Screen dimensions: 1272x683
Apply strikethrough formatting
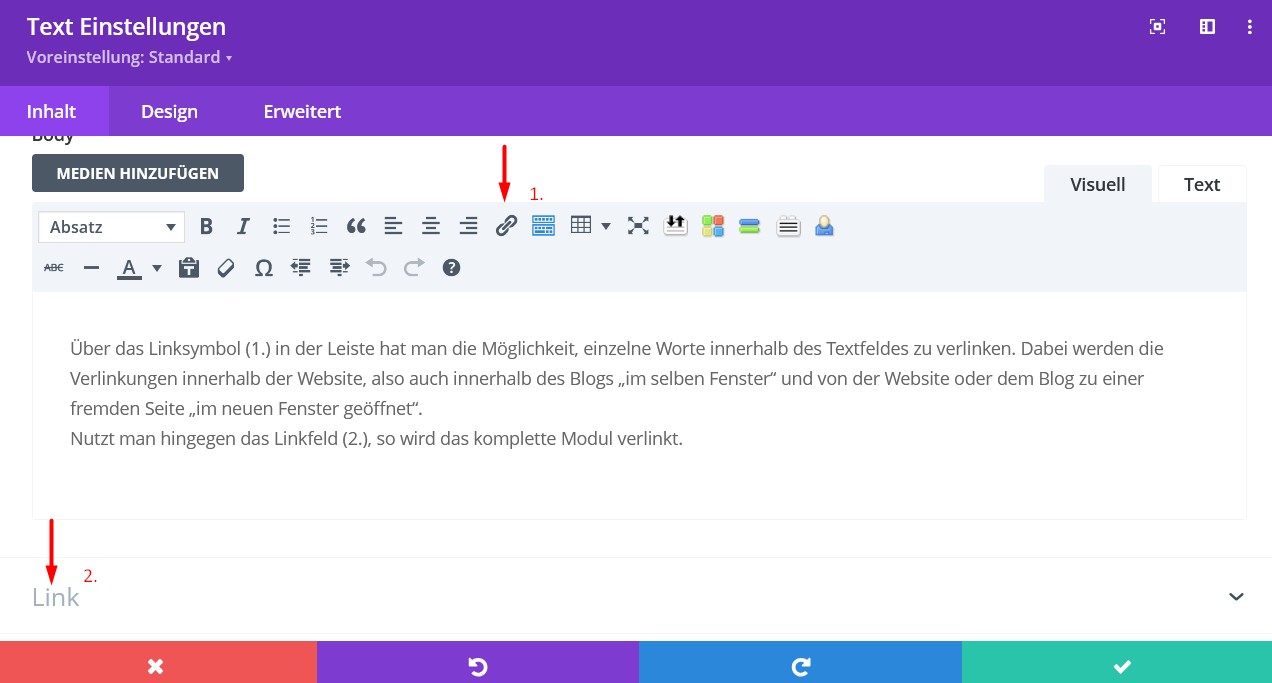(x=54, y=267)
